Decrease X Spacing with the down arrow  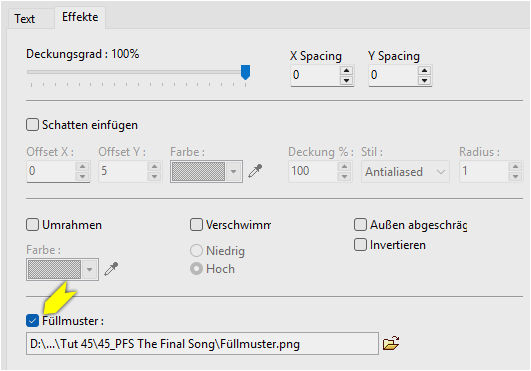pyautogui.click(x=346, y=81)
